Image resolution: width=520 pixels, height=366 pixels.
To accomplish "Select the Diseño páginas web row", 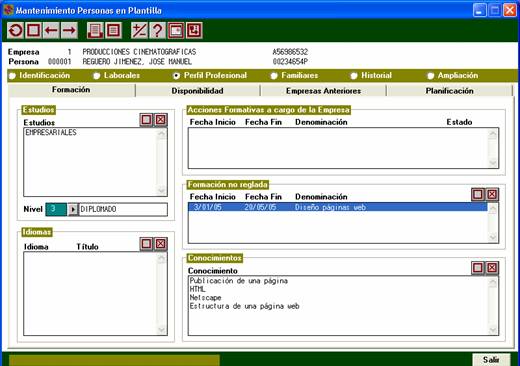I will pyautogui.click(x=338, y=207).
